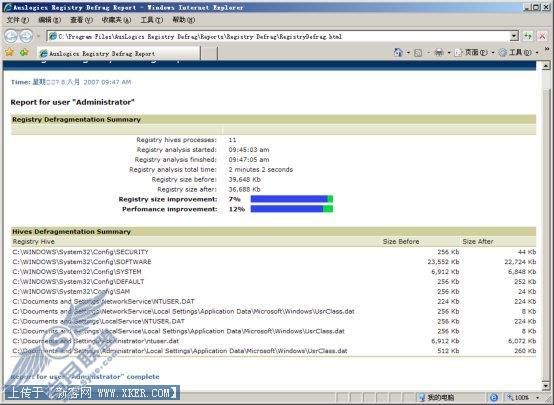Show more toolbar commands chevron
554x405 pixels.
[547, 49]
